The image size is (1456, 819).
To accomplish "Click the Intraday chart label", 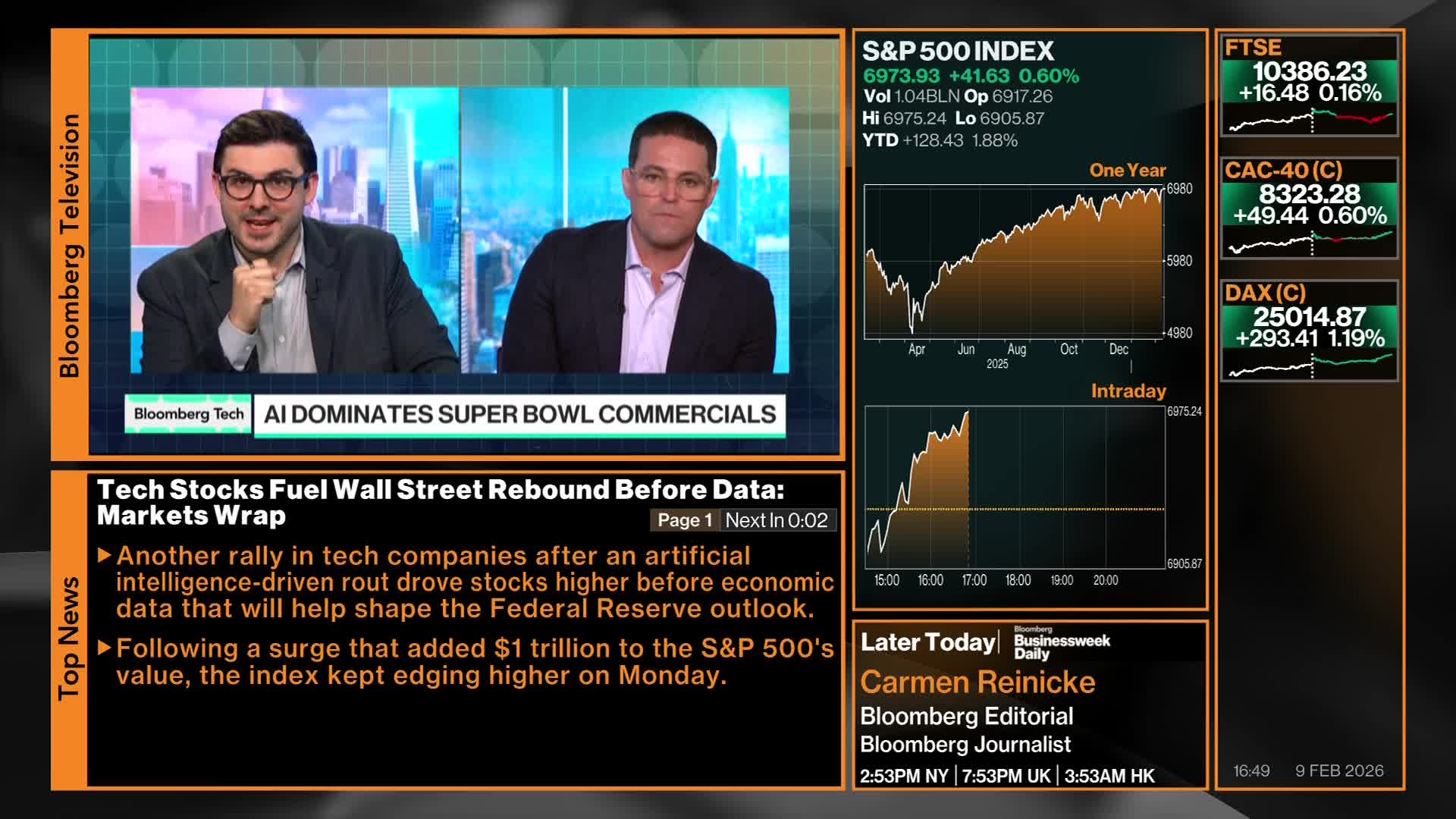I will tap(1128, 391).
